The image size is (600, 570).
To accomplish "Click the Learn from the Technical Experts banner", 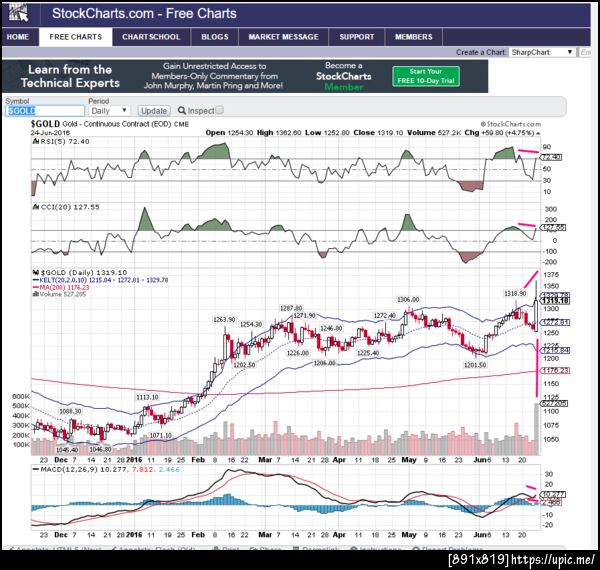I will click(70, 76).
